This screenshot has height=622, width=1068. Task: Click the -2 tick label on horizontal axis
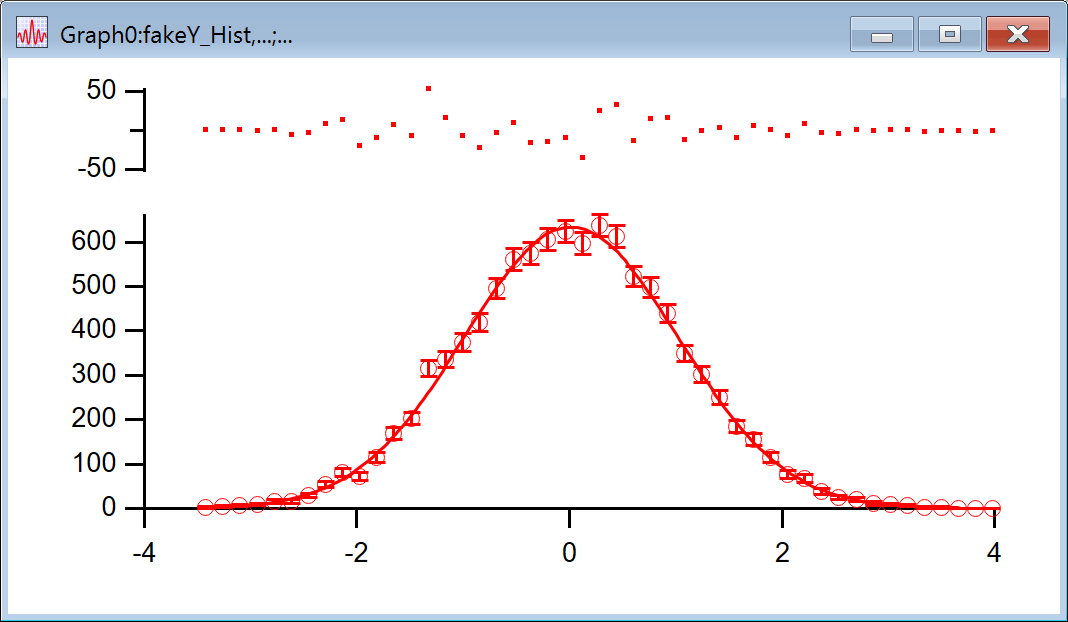coord(356,551)
